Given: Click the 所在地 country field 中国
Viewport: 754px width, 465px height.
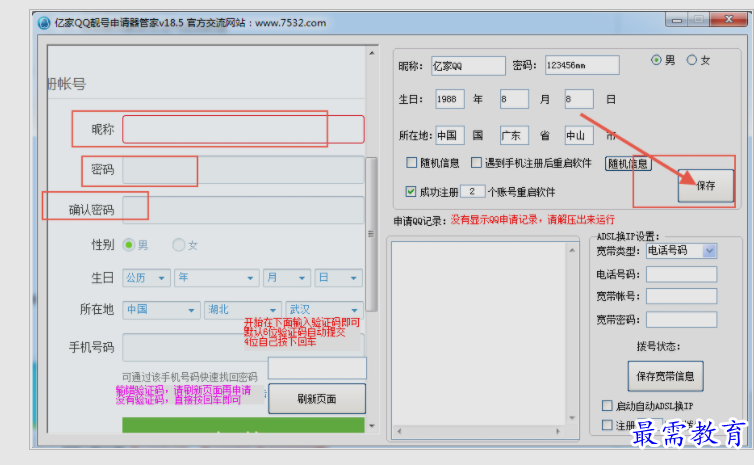Looking at the screenshot, I should (x=450, y=136).
